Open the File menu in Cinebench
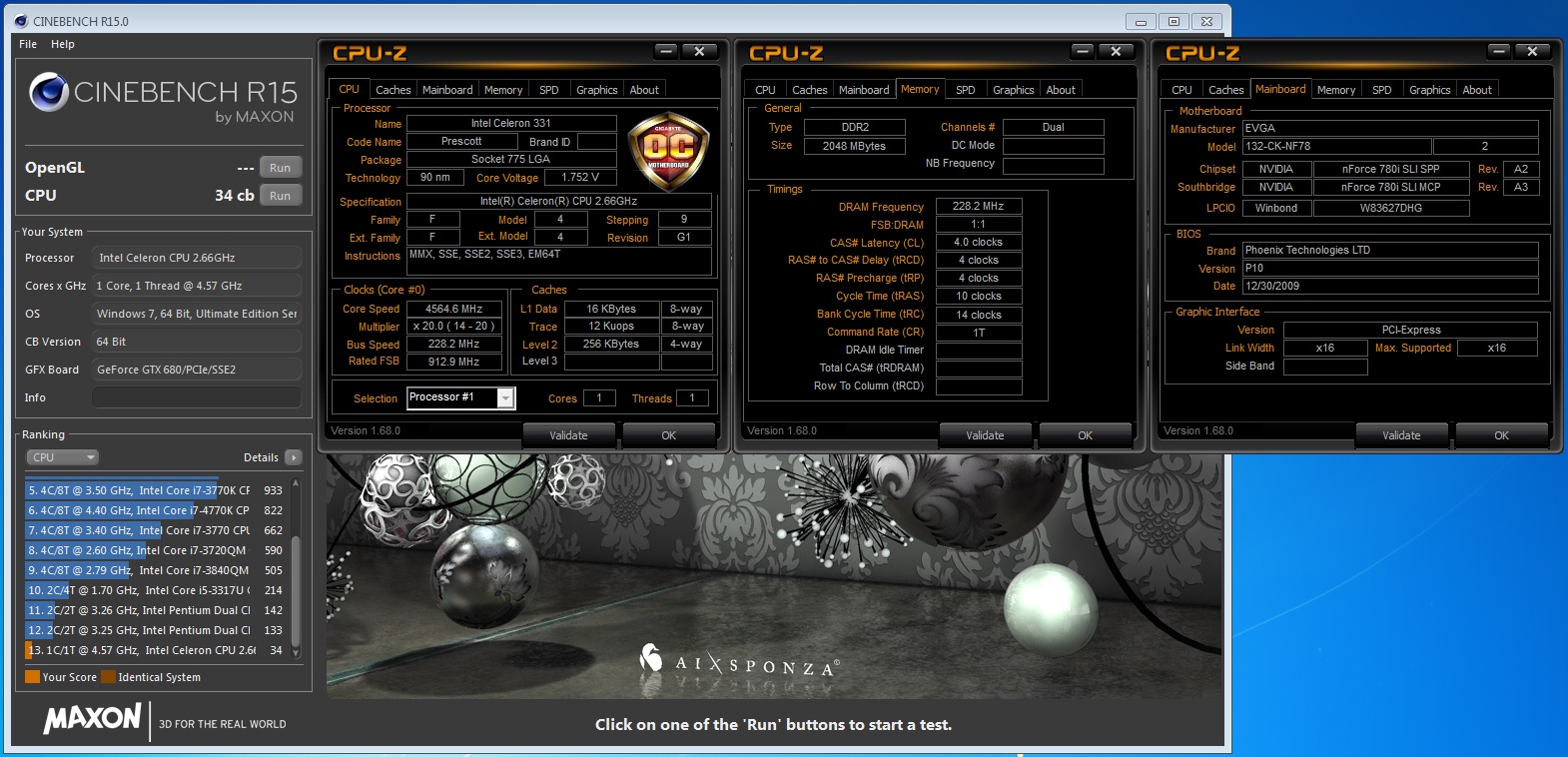Viewport: 1568px width, 757px height. 28,44
